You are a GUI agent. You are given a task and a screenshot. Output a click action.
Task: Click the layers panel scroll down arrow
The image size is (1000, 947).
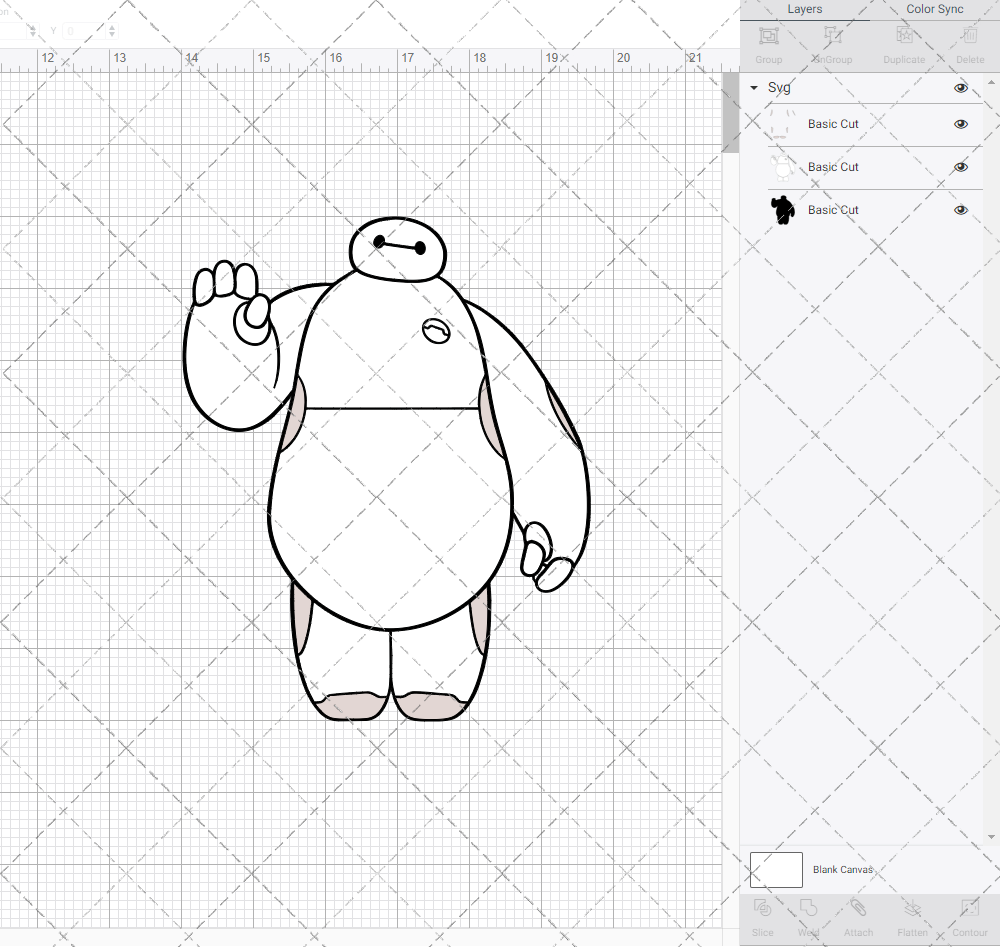click(x=990, y=837)
